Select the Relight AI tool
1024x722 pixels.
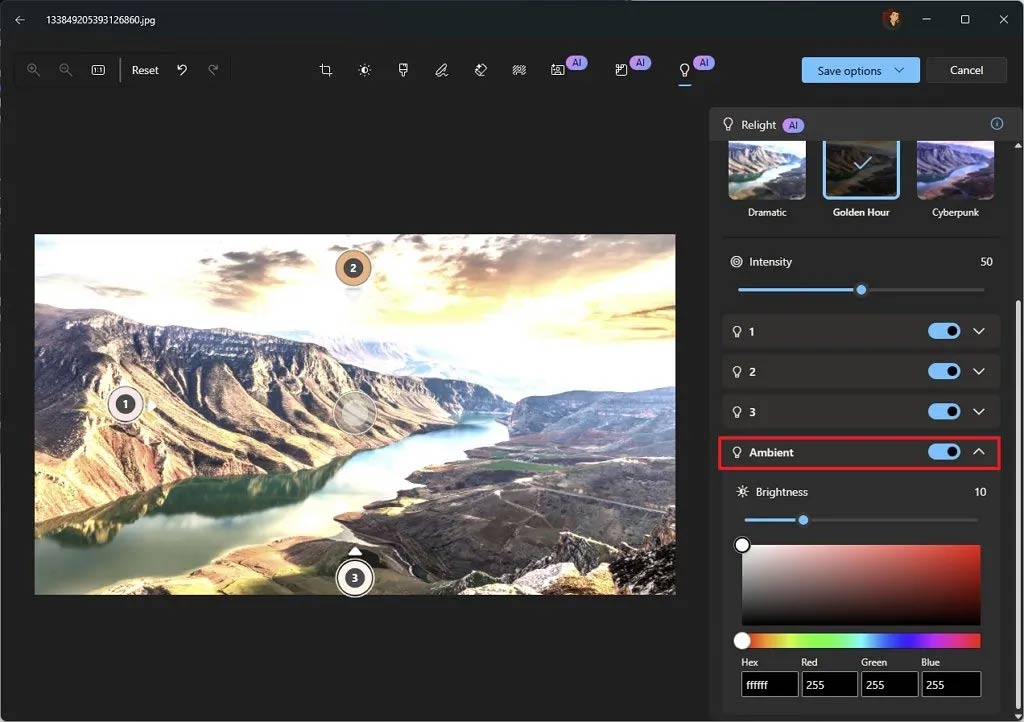(x=684, y=70)
